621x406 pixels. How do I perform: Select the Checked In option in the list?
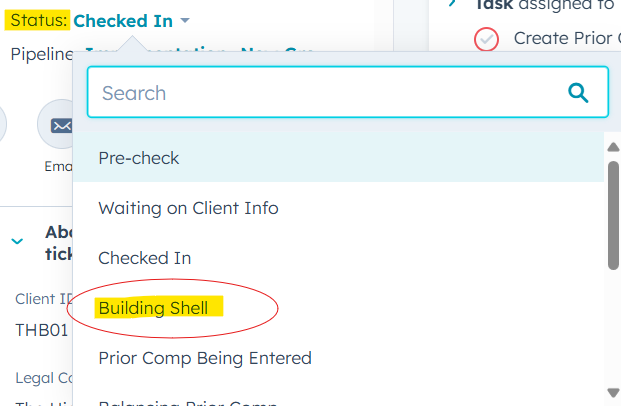pos(144,258)
